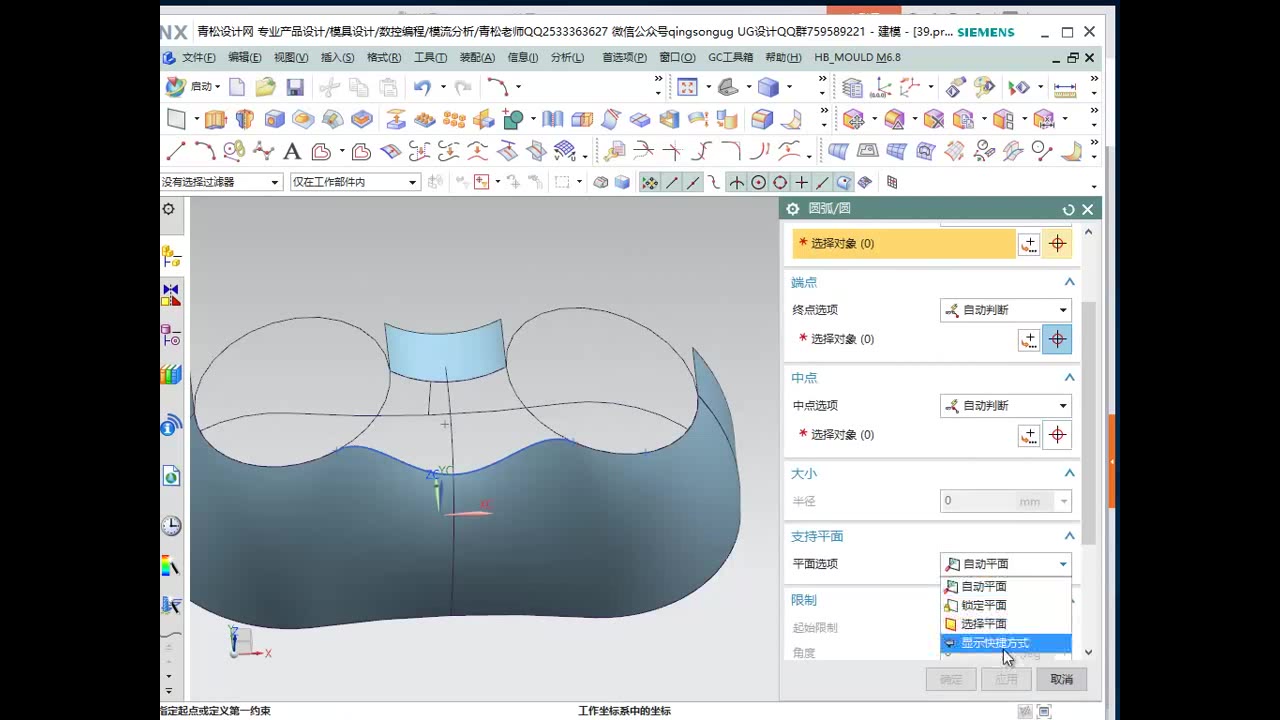Image resolution: width=1280 pixels, height=720 pixels.
Task: Collapse the 中点 section in the dialog
Action: [1069, 378]
